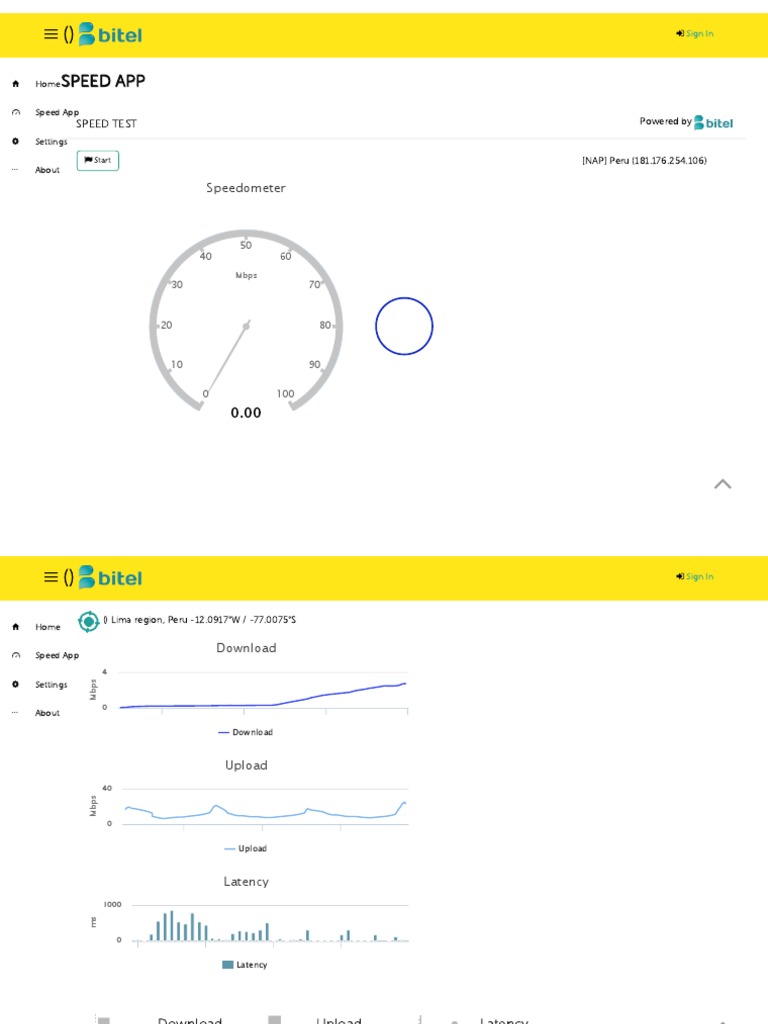Open About in the lower sidebar
Image resolution: width=768 pixels, height=1024 pixels.
click(x=47, y=712)
